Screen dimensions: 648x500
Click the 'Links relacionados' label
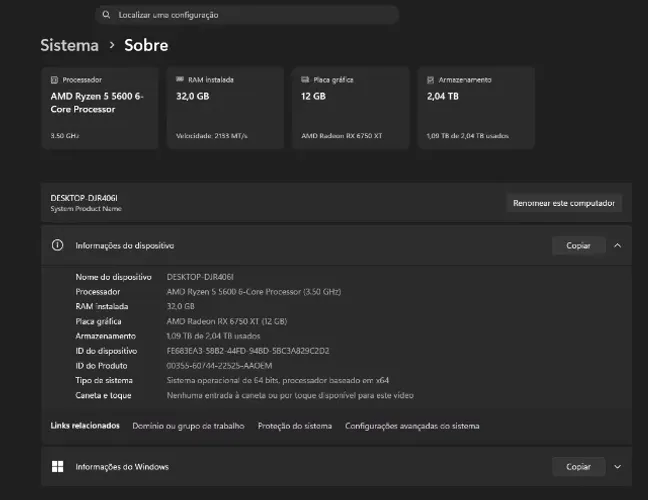click(x=85, y=426)
